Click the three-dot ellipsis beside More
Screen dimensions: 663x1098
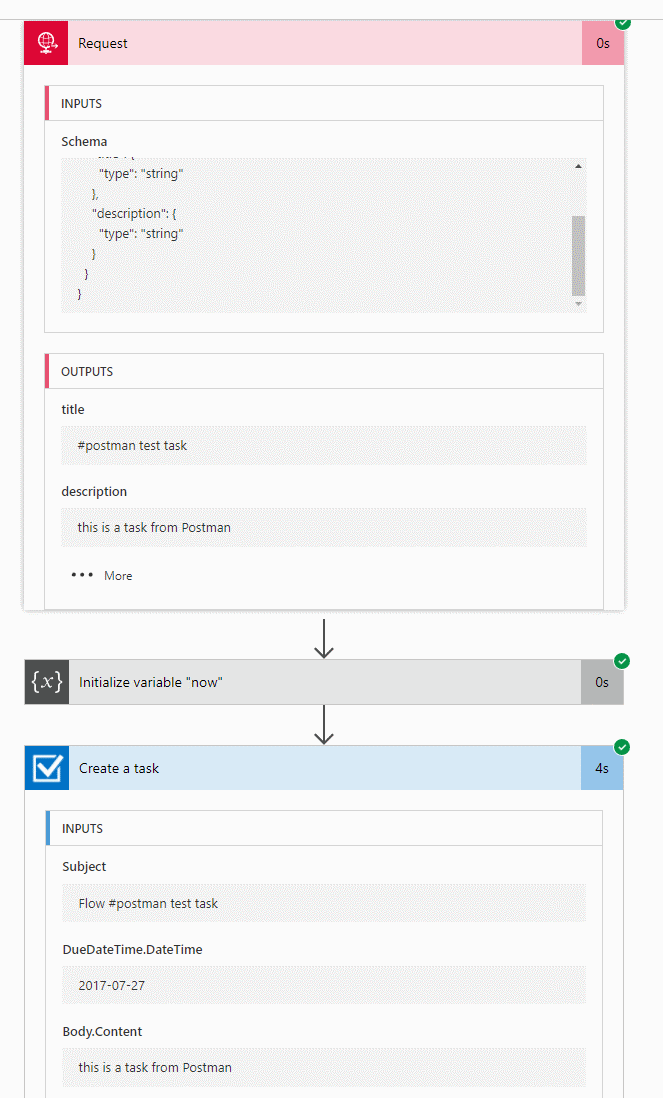pos(82,575)
